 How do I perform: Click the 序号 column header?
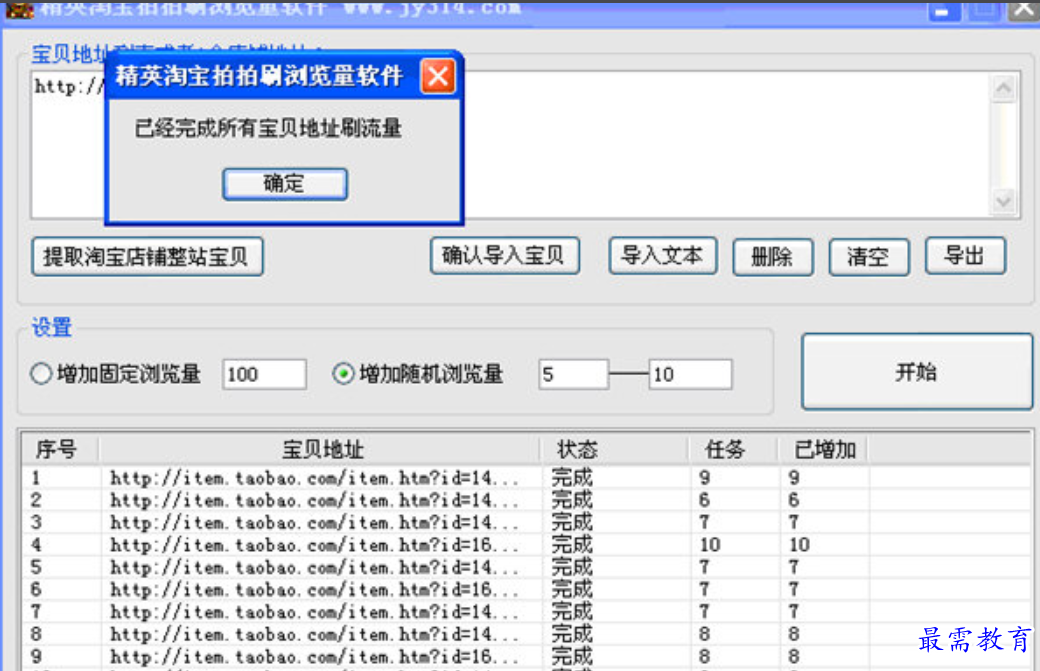tap(60, 450)
